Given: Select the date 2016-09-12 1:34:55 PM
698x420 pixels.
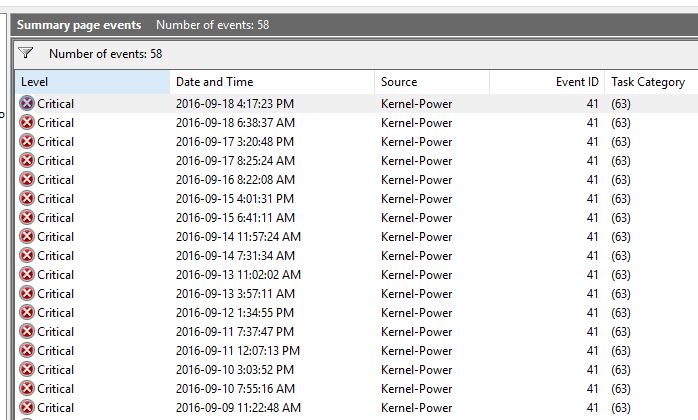Looking at the screenshot, I should pos(235,313).
